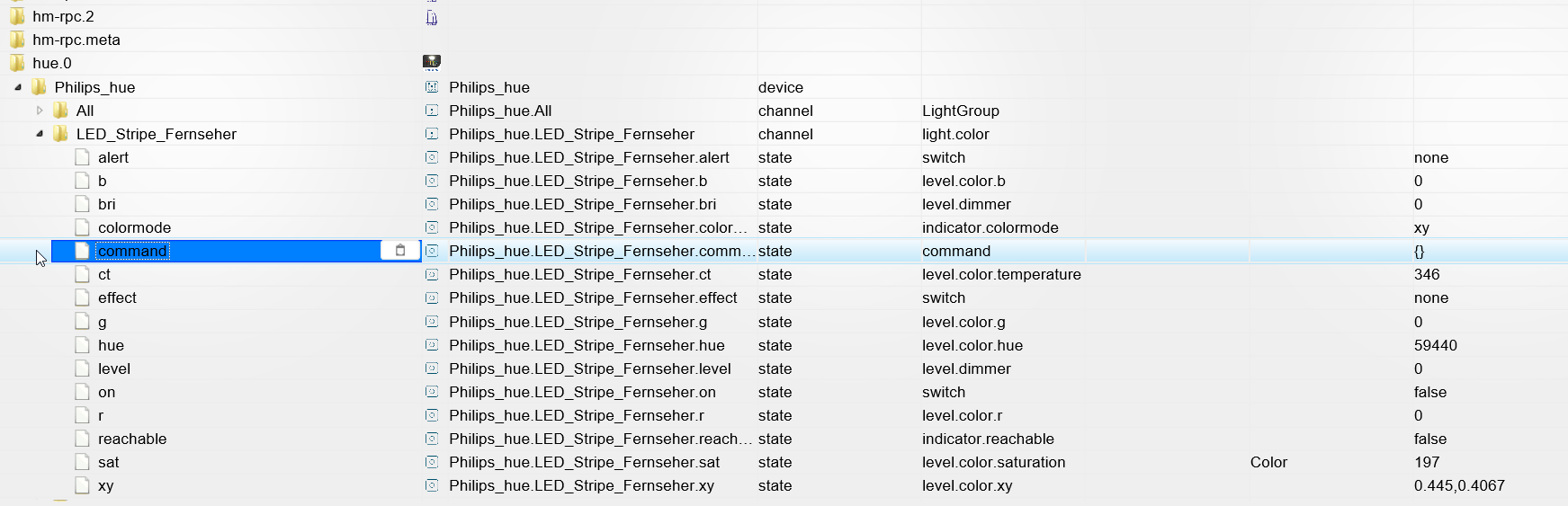Click the file icon of the reachable state

[83, 439]
